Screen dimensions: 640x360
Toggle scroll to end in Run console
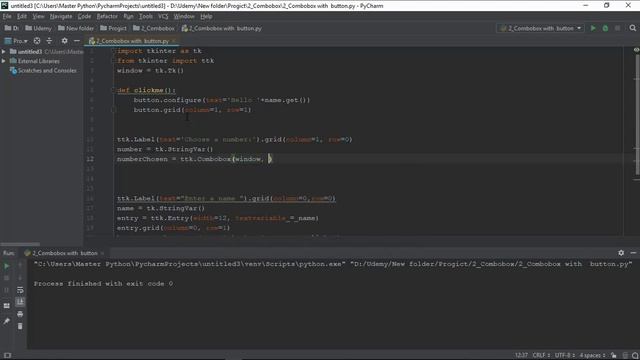tap(20, 302)
